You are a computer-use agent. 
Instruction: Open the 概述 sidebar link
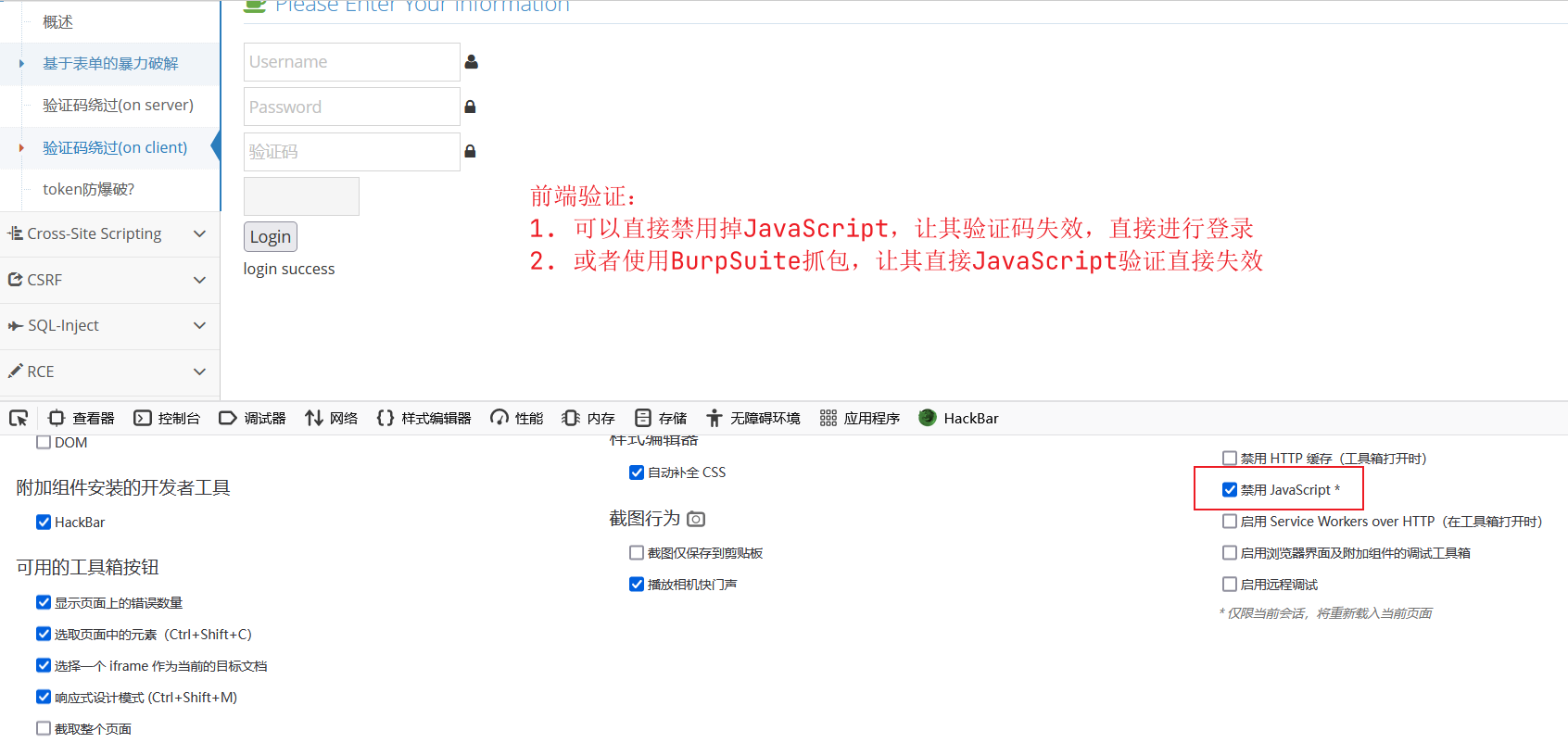[57, 21]
